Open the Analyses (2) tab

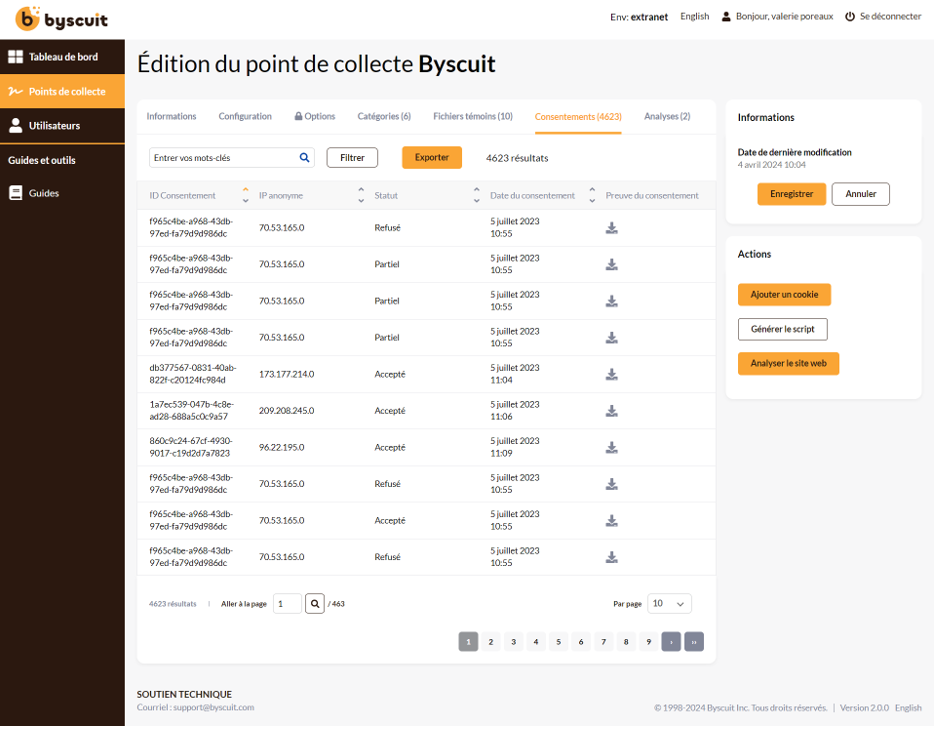667,117
